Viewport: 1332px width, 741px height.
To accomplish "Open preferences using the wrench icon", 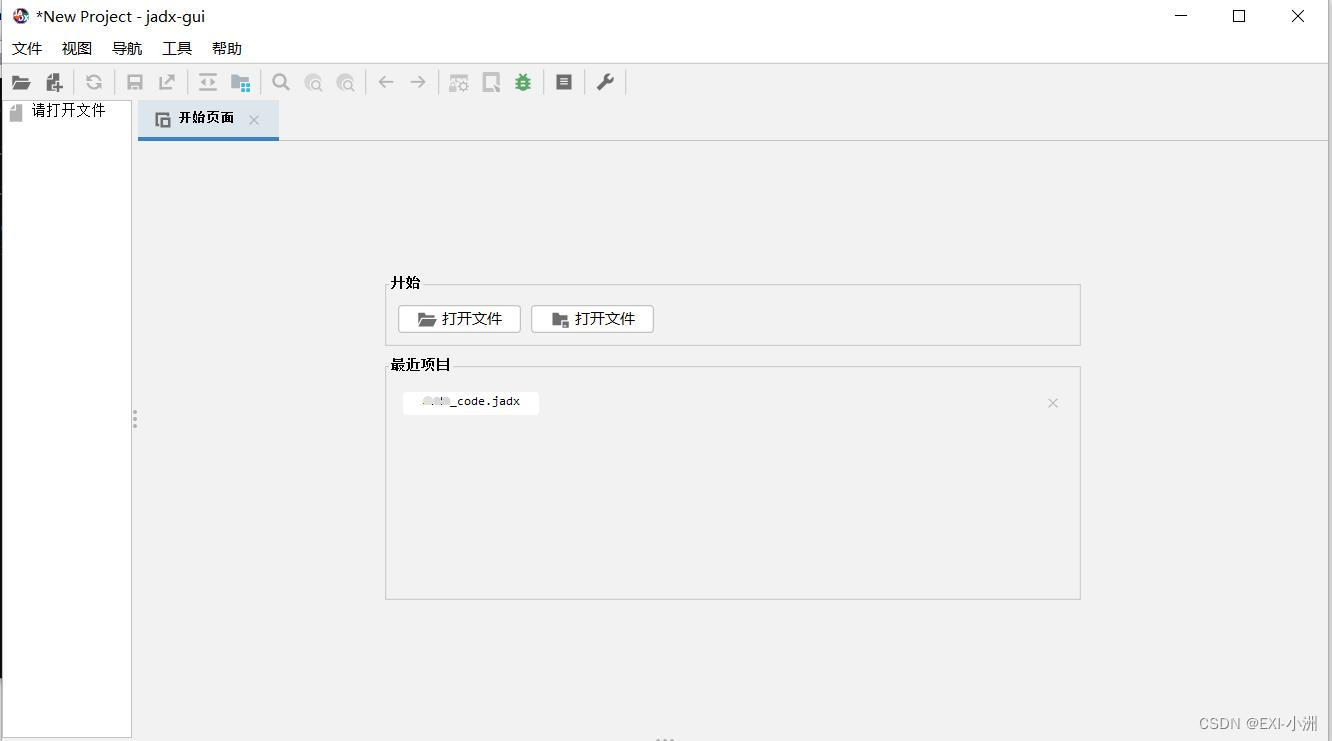I will [x=605, y=82].
